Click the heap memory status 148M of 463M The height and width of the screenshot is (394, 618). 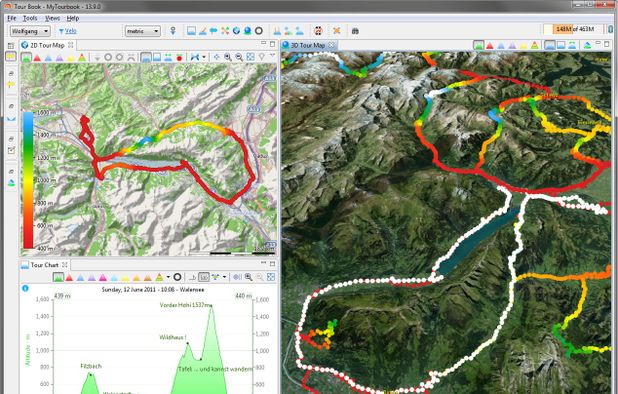(x=573, y=29)
